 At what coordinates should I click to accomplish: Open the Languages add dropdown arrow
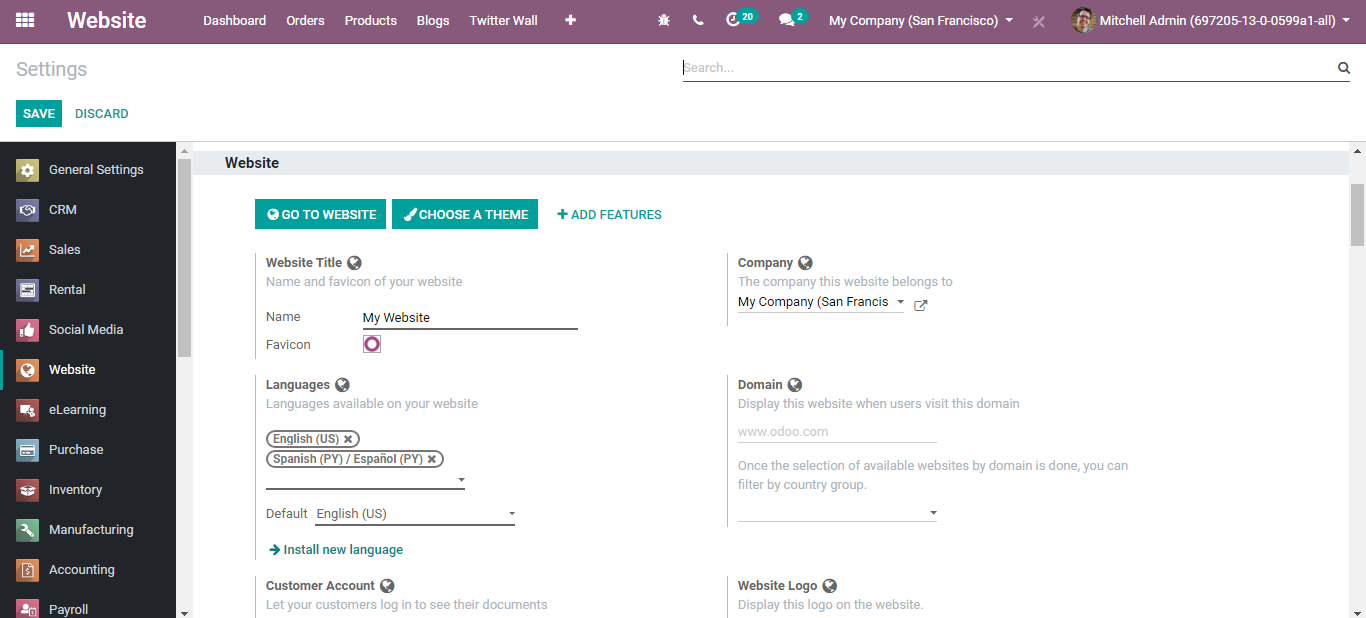[461, 480]
